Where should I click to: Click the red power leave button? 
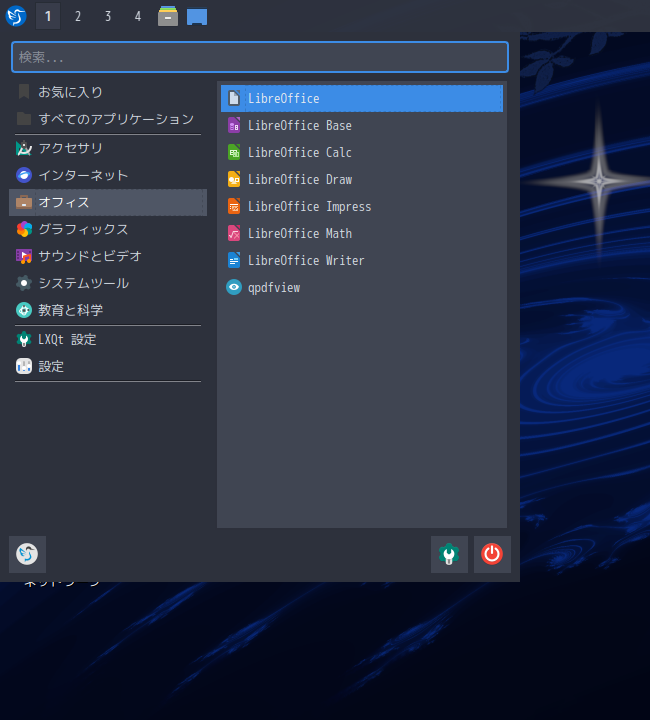[492, 554]
